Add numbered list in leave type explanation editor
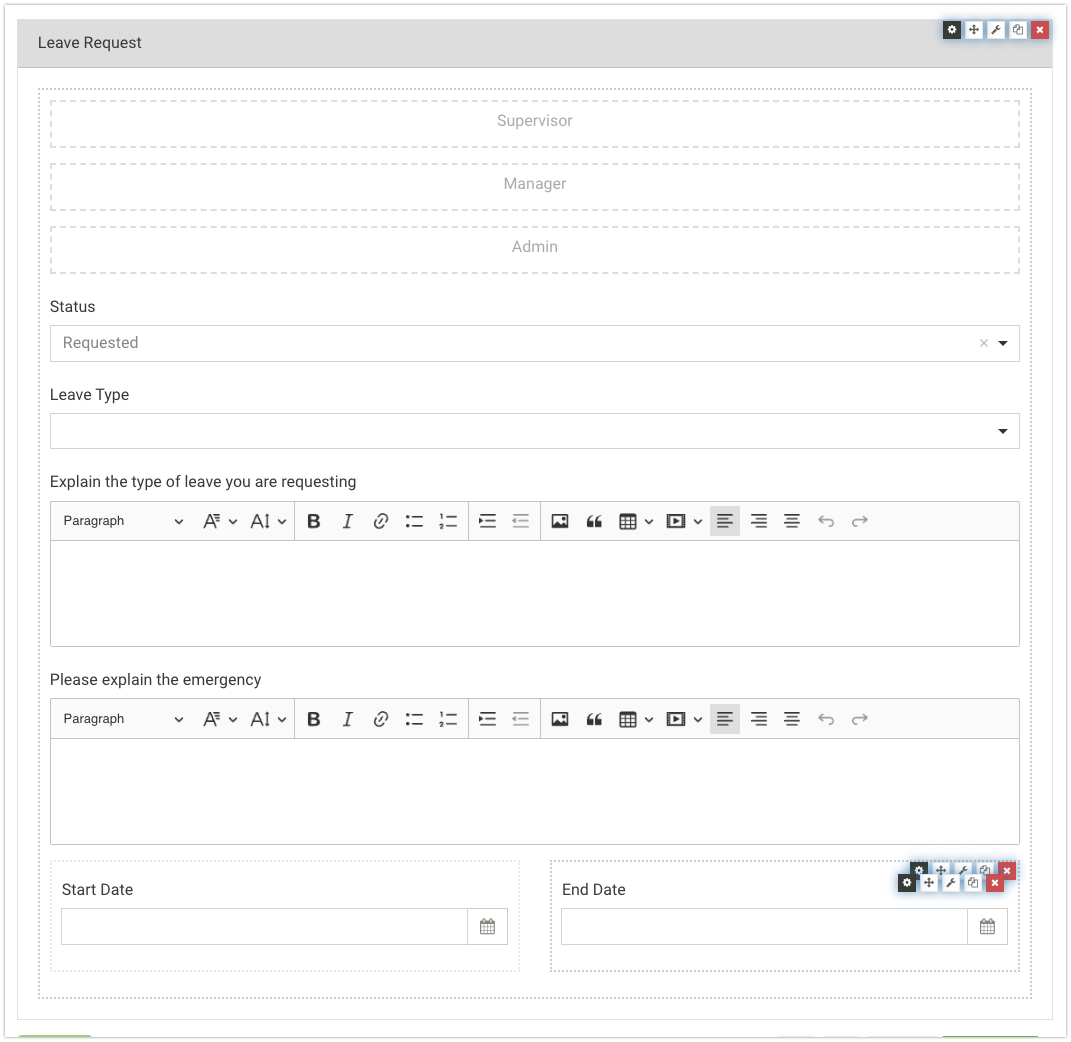This screenshot has height=1042, width=1071. pyautogui.click(x=448, y=521)
